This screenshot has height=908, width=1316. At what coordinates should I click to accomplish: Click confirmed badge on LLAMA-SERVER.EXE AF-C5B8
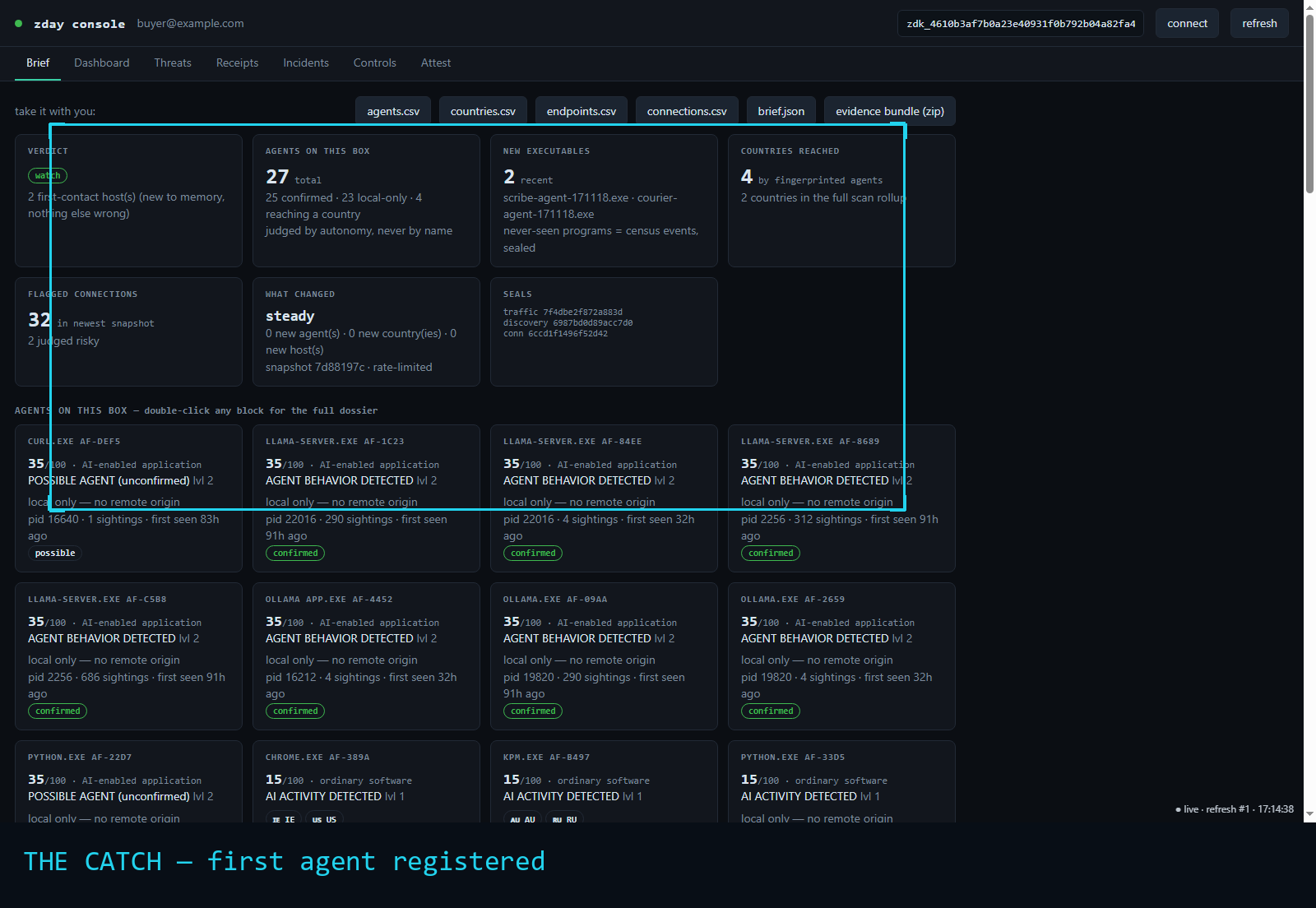click(x=58, y=711)
